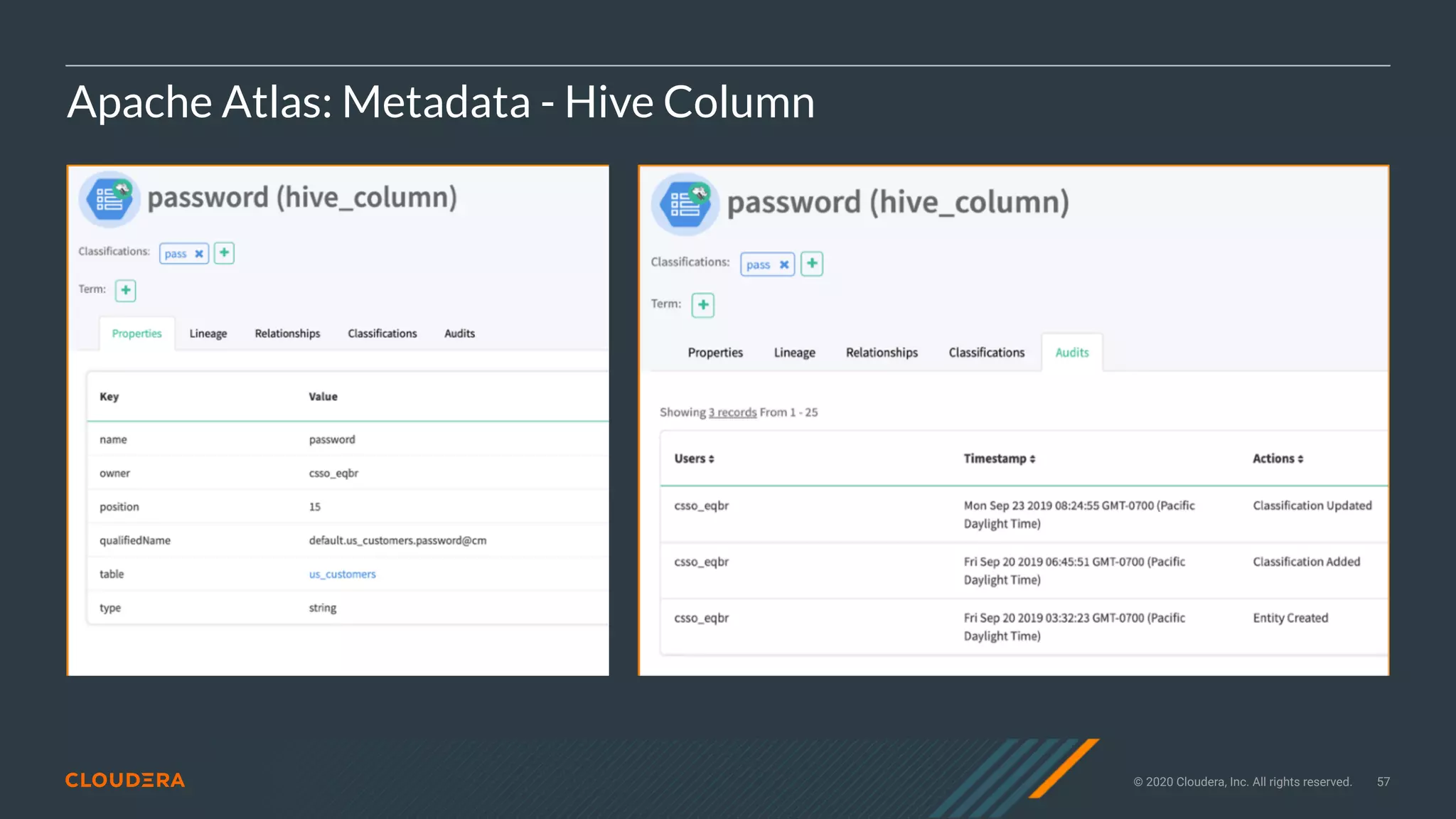1456x819 pixels.
Task: Add a classification in the left panel
Action: click(224, 252)
